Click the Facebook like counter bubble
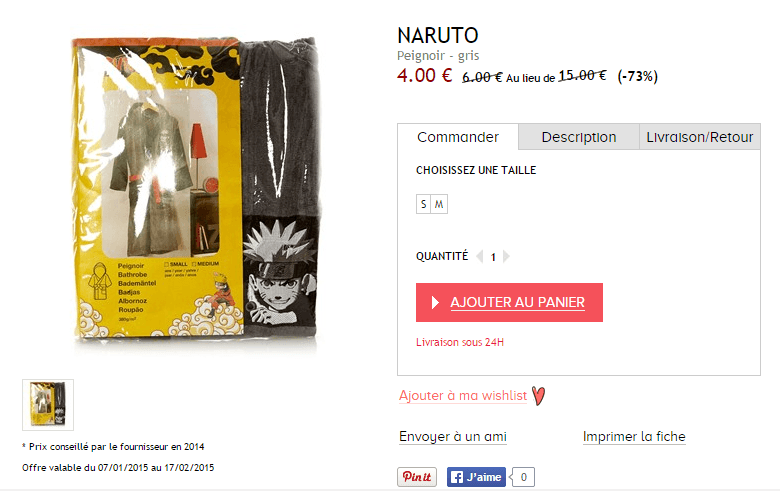Viewport: 780px width, 491px height. (x=523, y=477)
